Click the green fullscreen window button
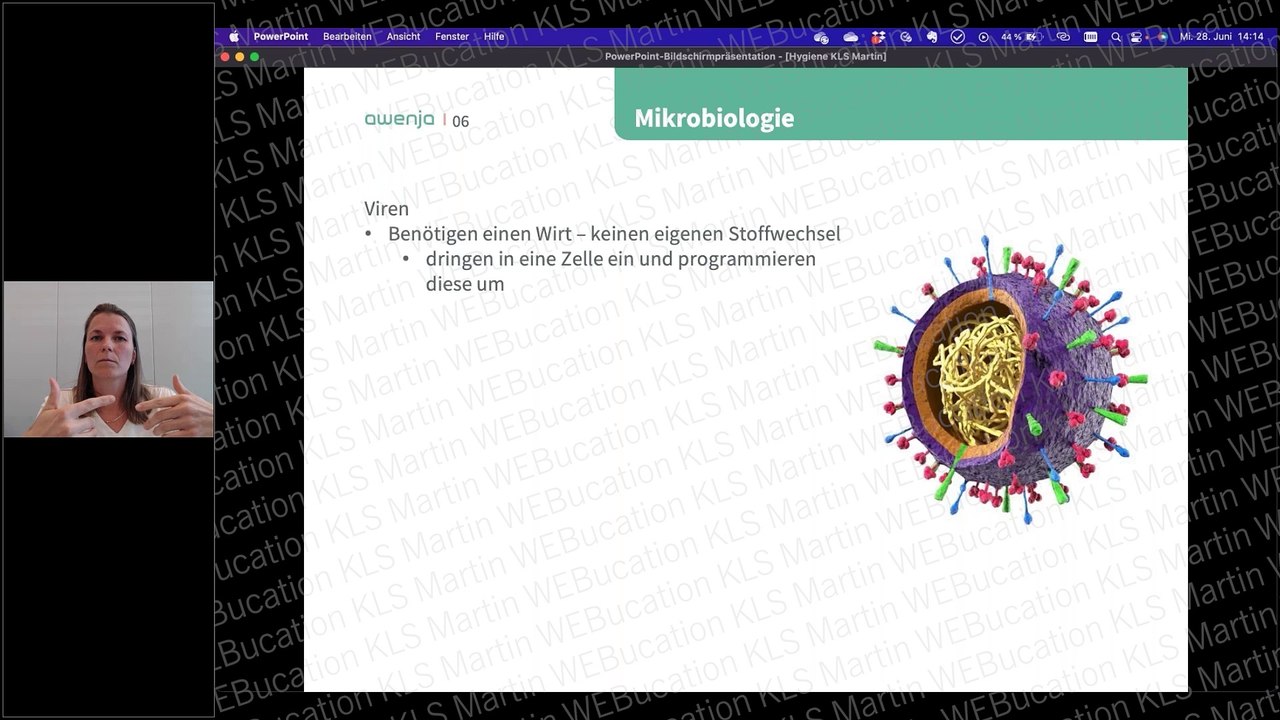1280x720 pixels. click(255, 57)
